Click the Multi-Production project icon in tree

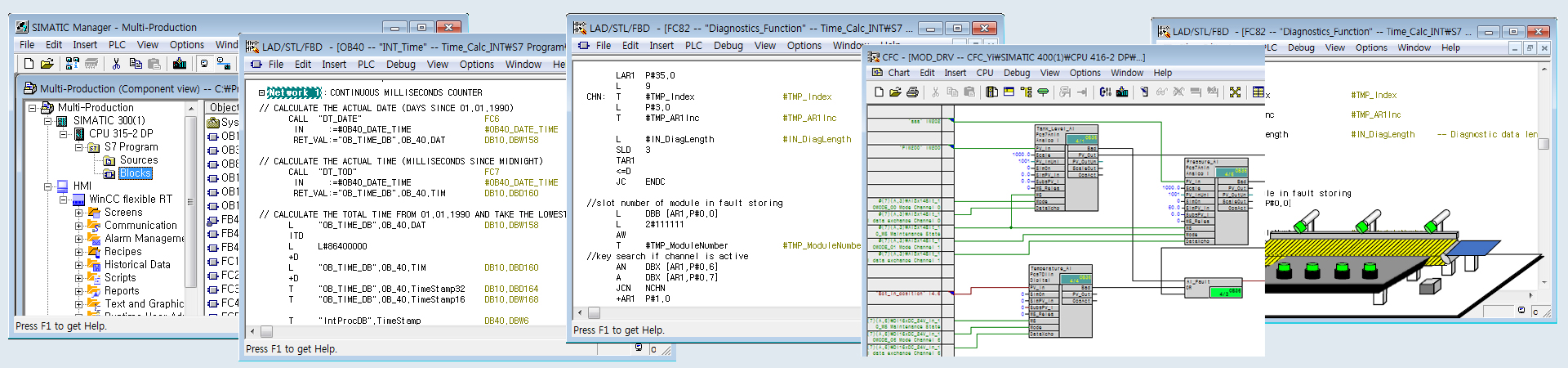coord(49,107)
